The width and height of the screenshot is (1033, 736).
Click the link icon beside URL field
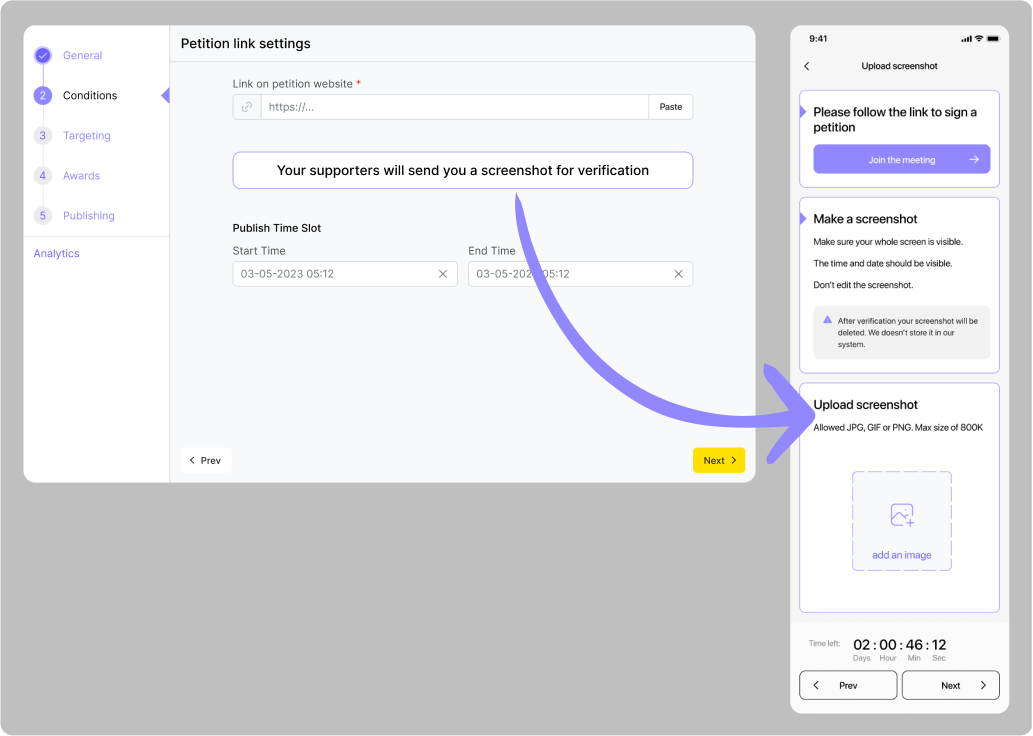(x=247, y=107)
